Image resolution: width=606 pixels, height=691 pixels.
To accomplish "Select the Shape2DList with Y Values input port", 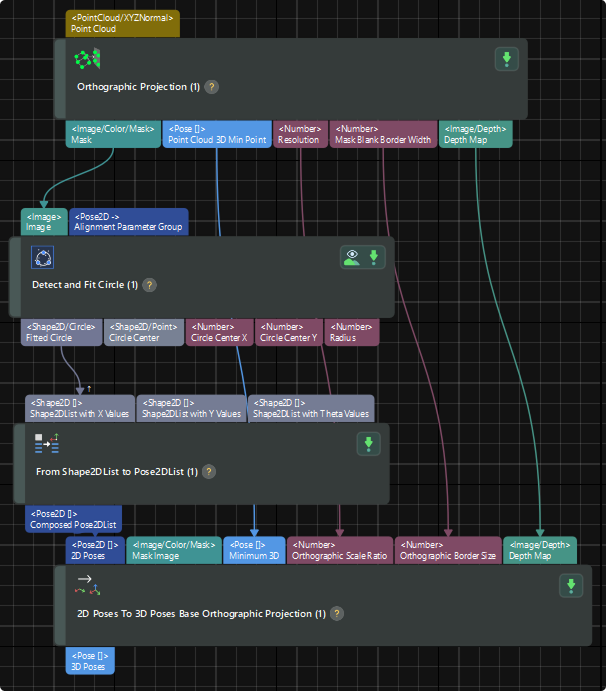I will pyautogui.click(x=191, y=409).
